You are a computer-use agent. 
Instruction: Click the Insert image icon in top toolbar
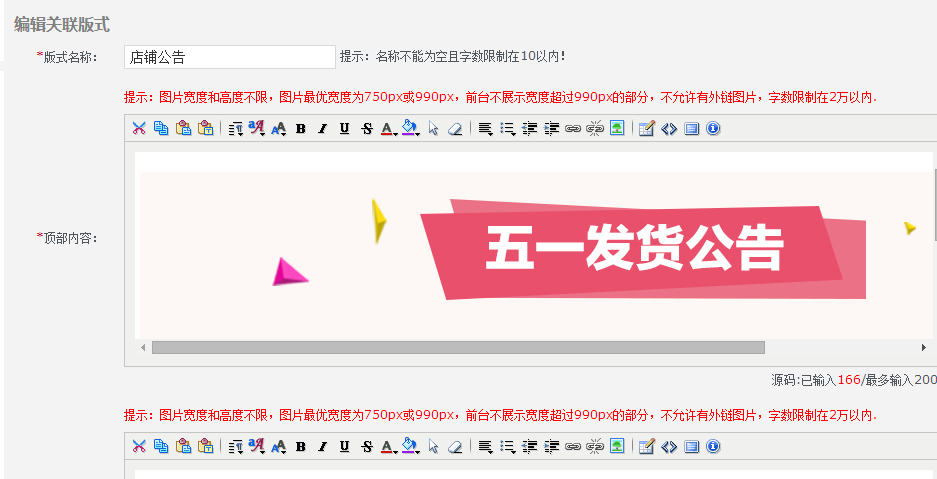tap(617, 128)
